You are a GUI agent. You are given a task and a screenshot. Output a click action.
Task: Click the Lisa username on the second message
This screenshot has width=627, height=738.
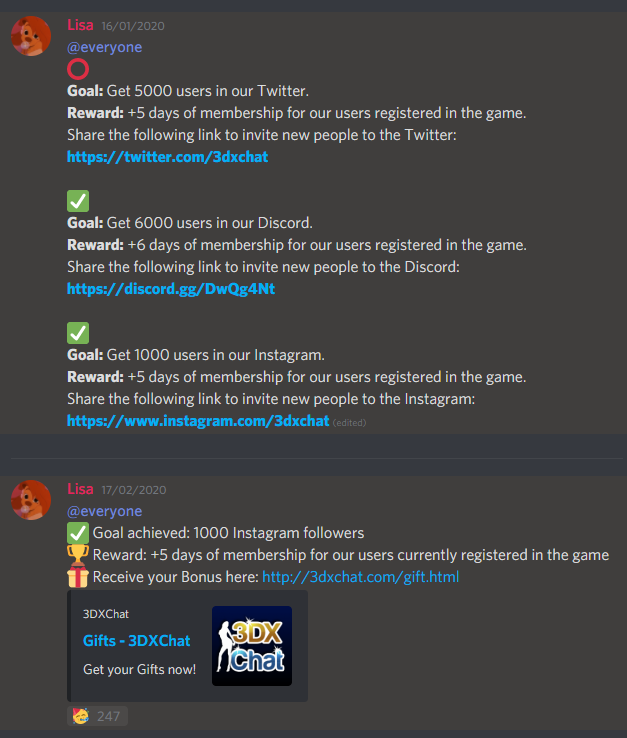80,489
